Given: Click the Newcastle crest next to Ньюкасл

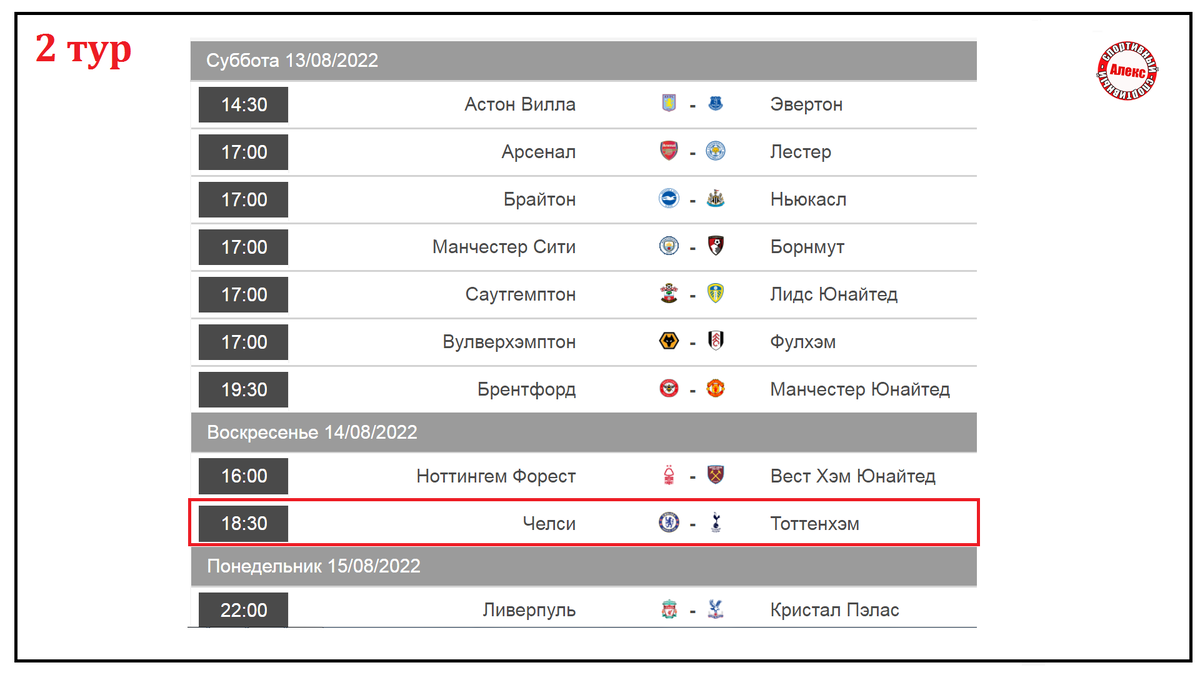Looking at the screenshot, I should (716, 199).
